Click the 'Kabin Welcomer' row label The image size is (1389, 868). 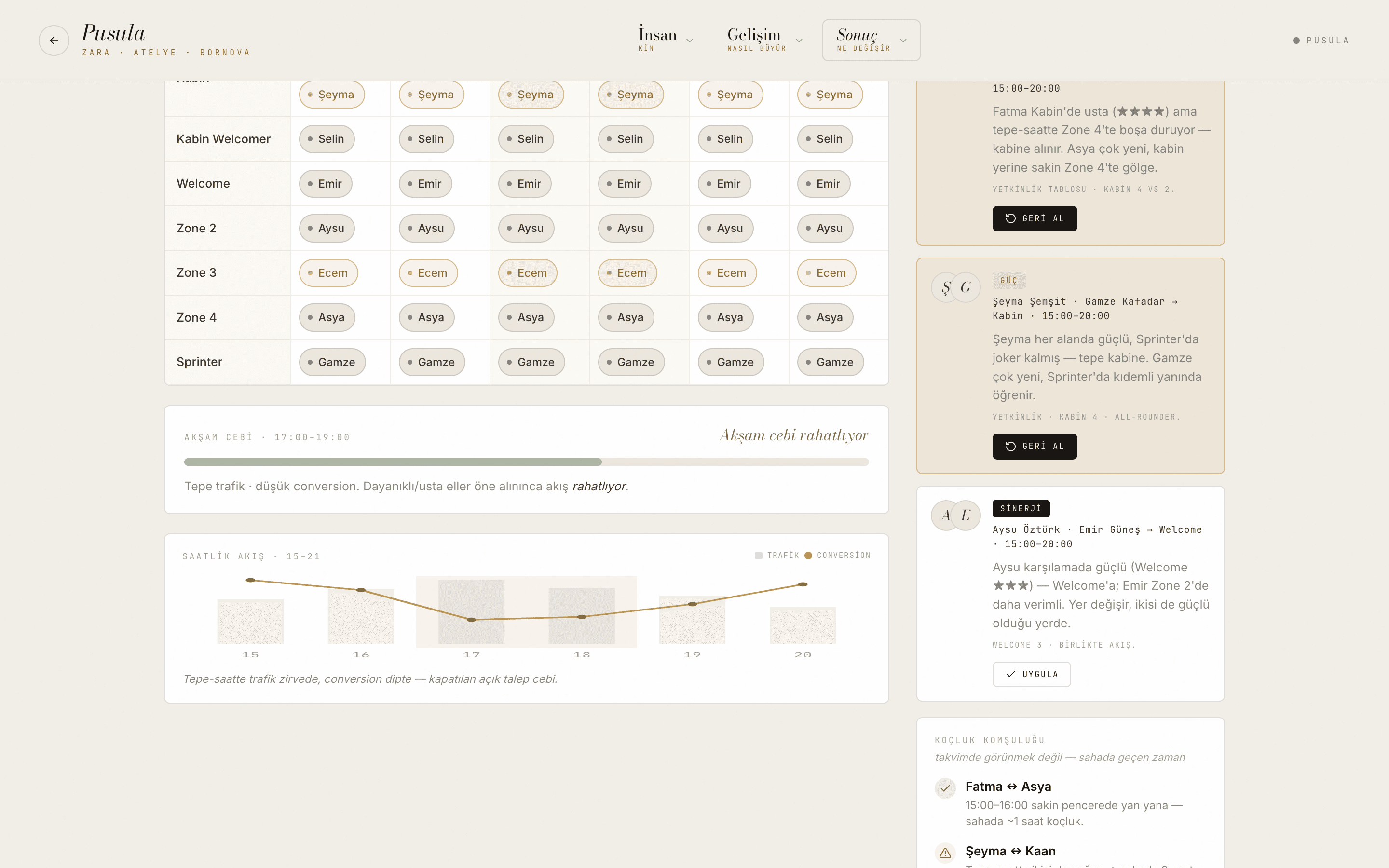223,139
